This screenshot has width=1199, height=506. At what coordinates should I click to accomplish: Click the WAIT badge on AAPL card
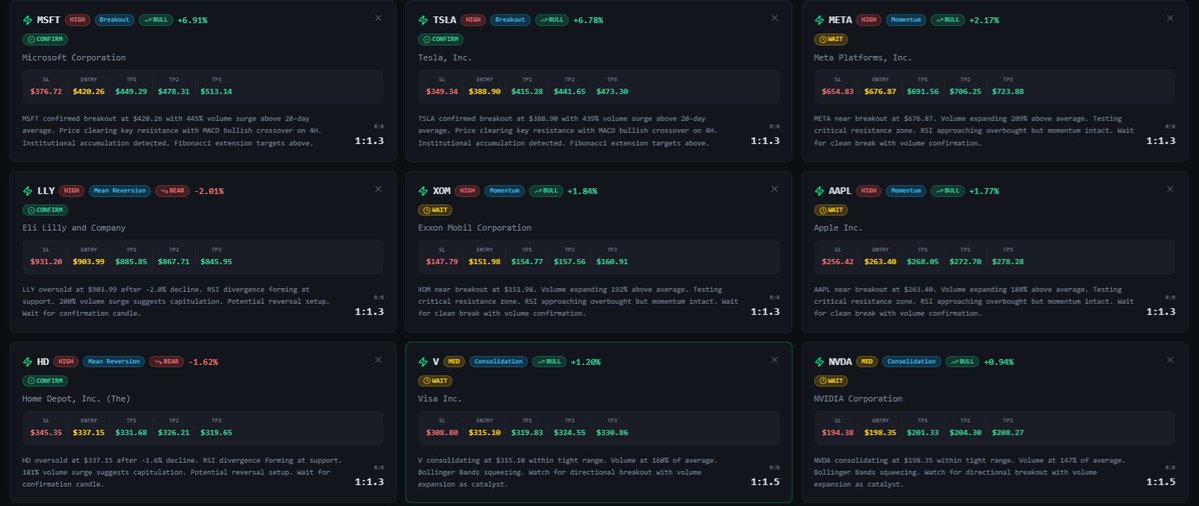[x=831, y=210]
